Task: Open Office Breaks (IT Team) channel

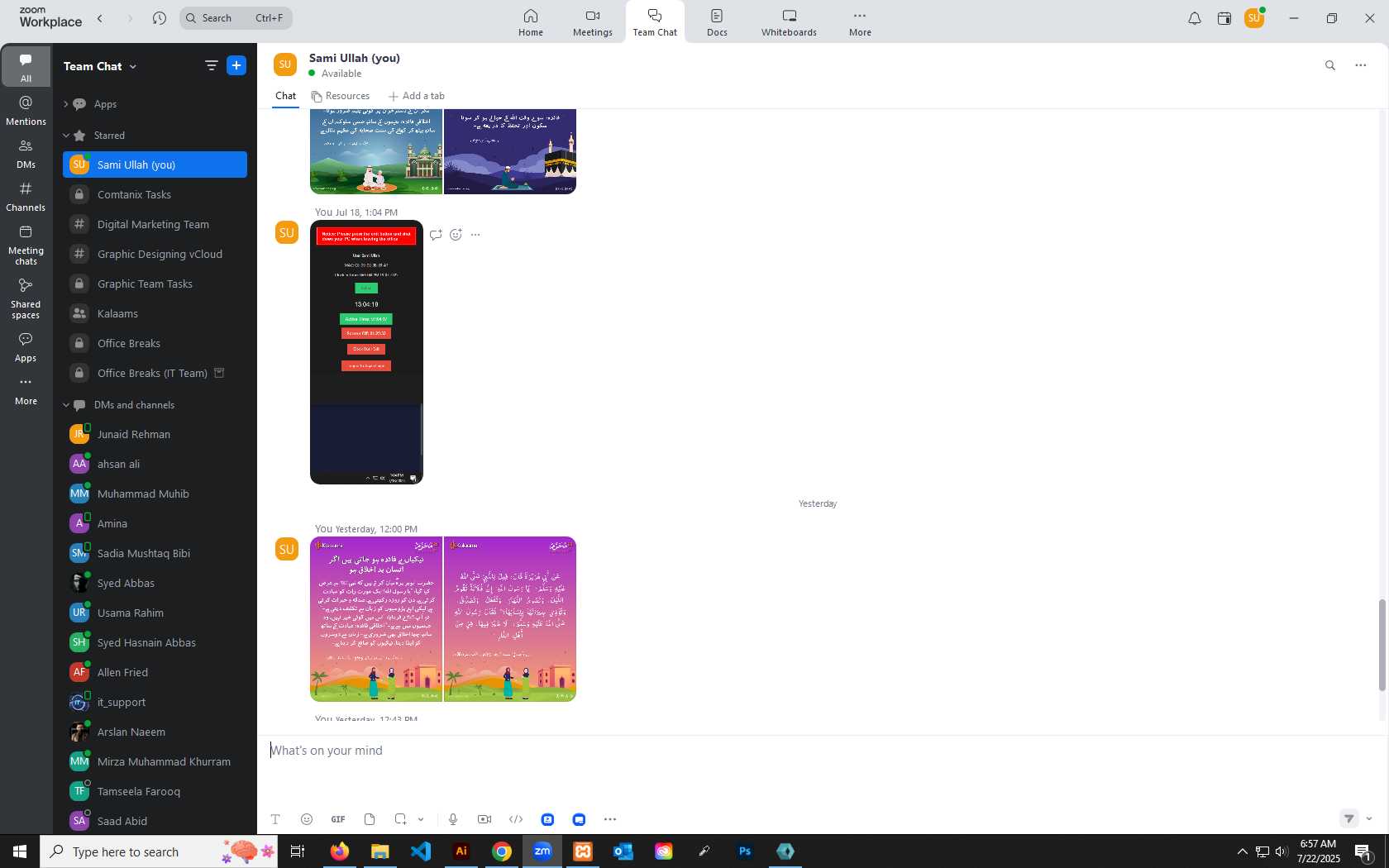Action: pos(155,373)
